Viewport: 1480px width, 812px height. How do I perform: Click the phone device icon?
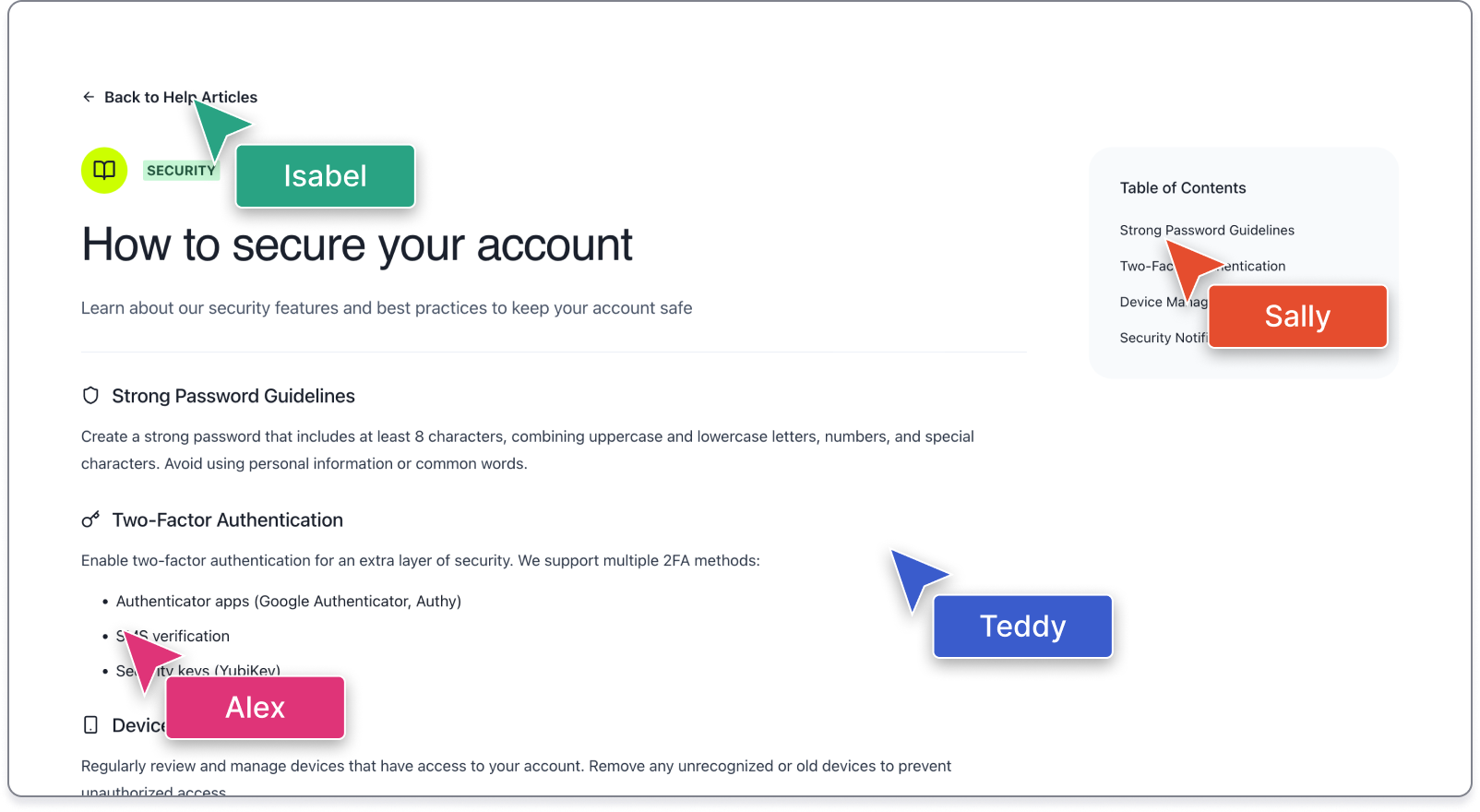coord(90,725)
